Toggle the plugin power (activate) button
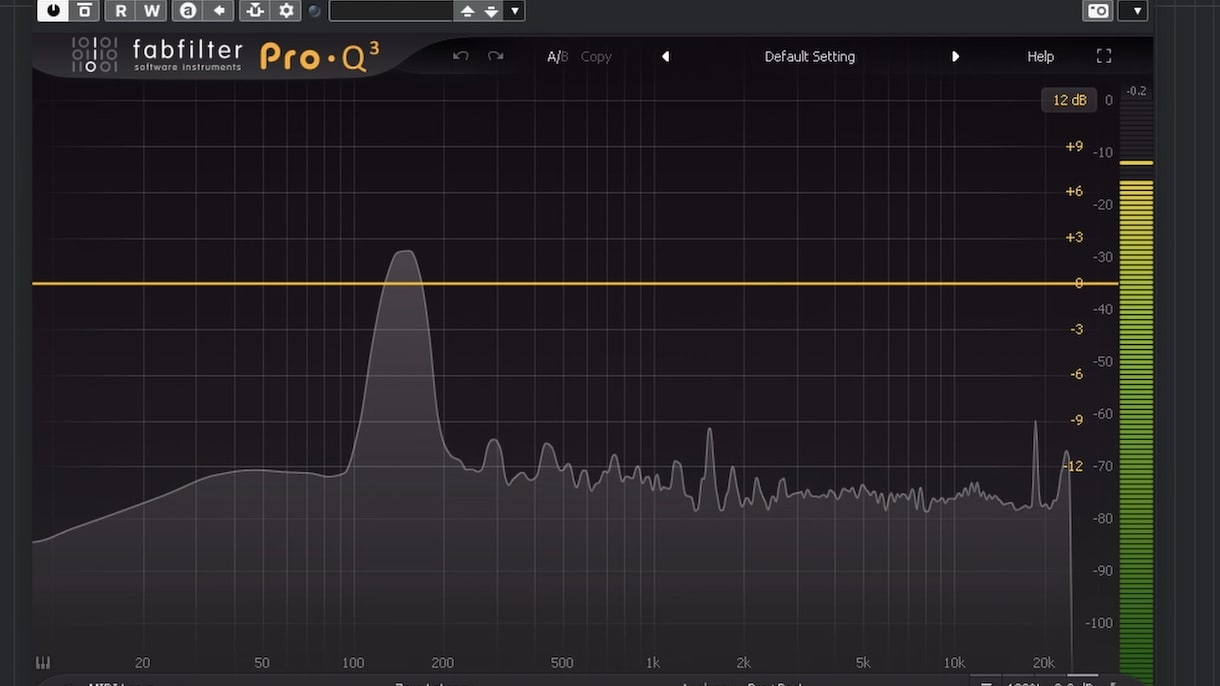 (x=52, y=10)
